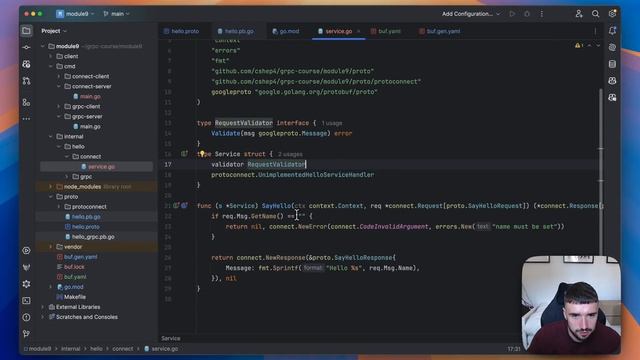Viewport: 640px width, 360px height.
Task: Open the Services tool window icon
Action: point(26,250)
